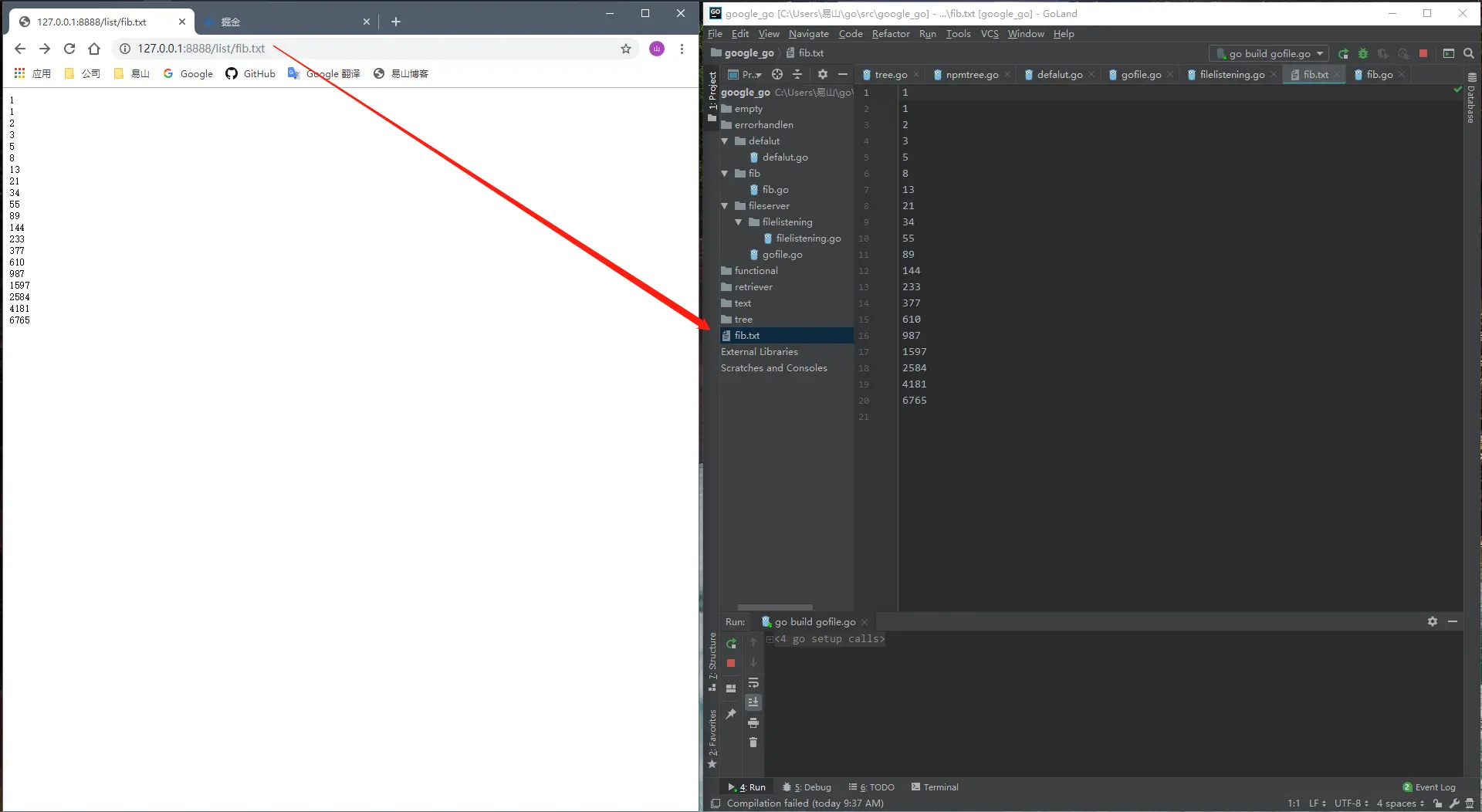
Task: Open the Chrome three-dot menu
Action: pyautogui.click(x=682, y=49)
